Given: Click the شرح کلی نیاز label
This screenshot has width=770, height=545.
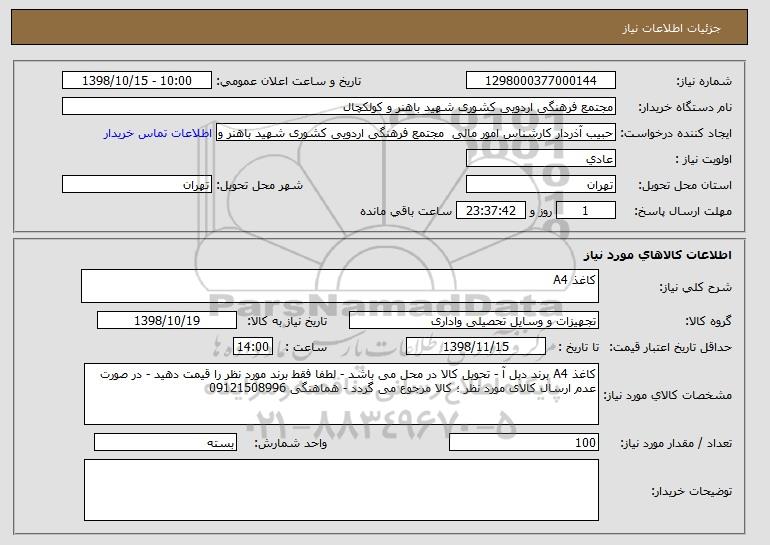Looking at the screenshot, I should coord(695,287).
